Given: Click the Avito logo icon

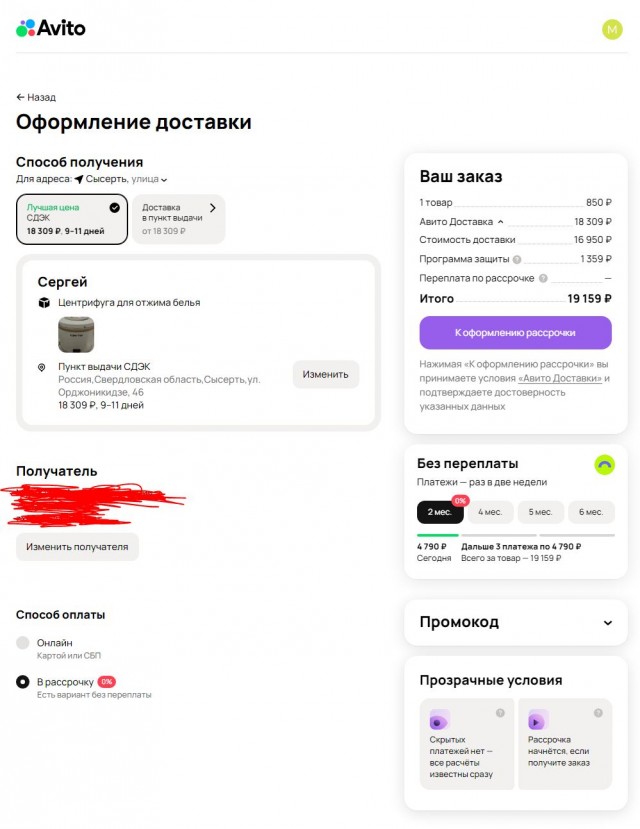Looking at the screenshot, I should (24, 28).
